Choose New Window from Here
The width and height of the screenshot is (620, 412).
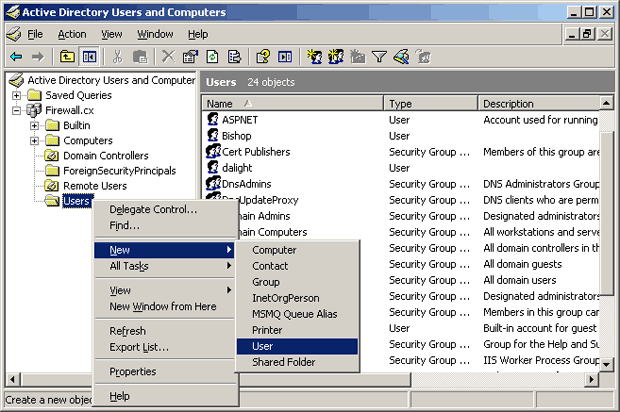pos(164,306)
